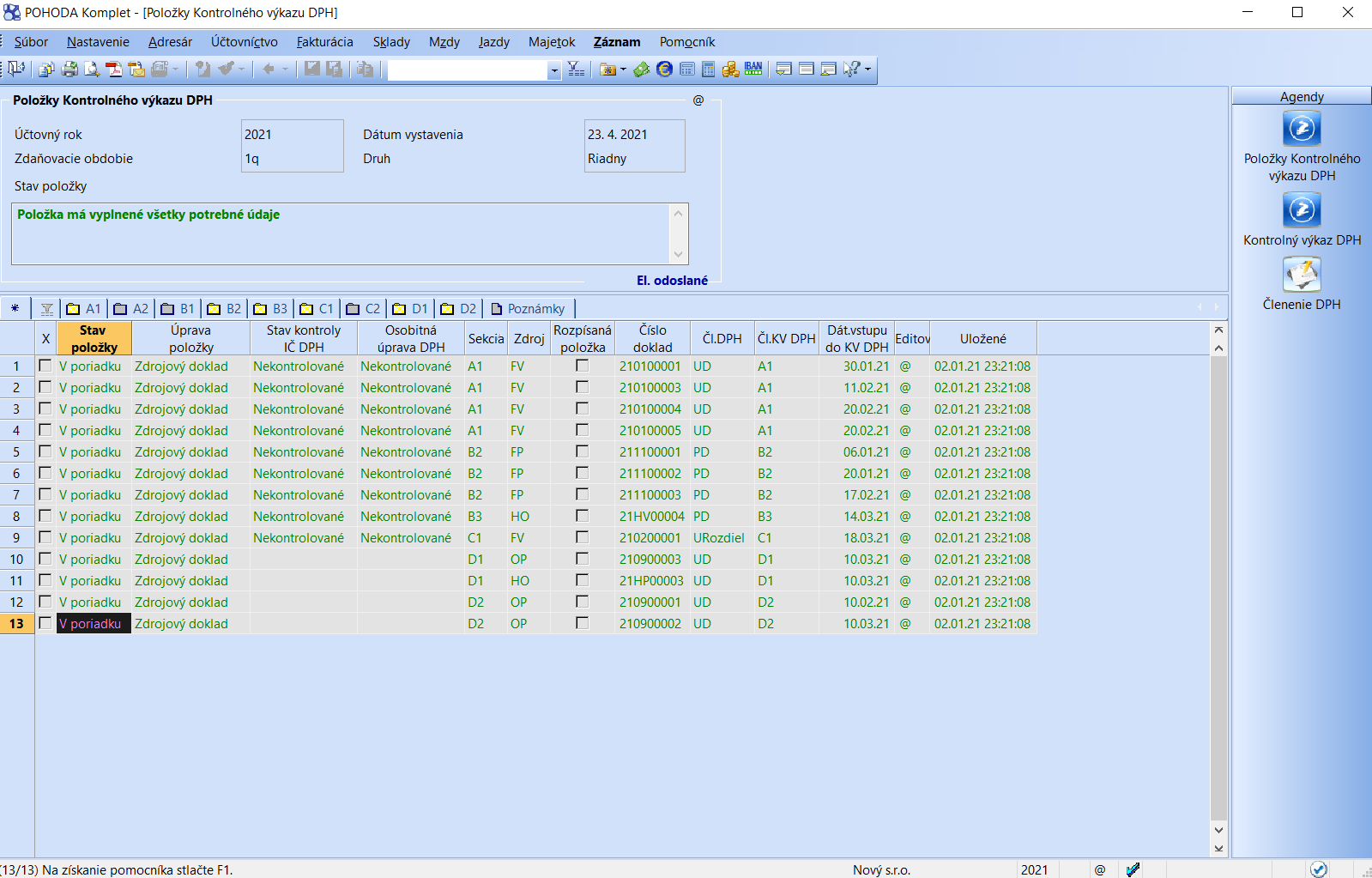Click the filter funnel icon in toolbar
The image size is (1372, 878).
pos(576,70)
